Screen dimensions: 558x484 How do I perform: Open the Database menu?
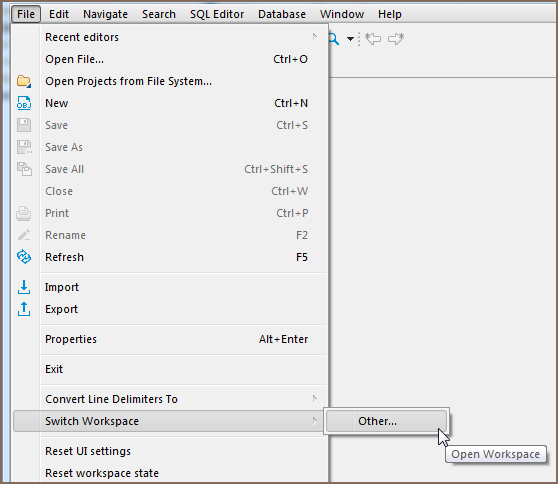coord(282,14)
